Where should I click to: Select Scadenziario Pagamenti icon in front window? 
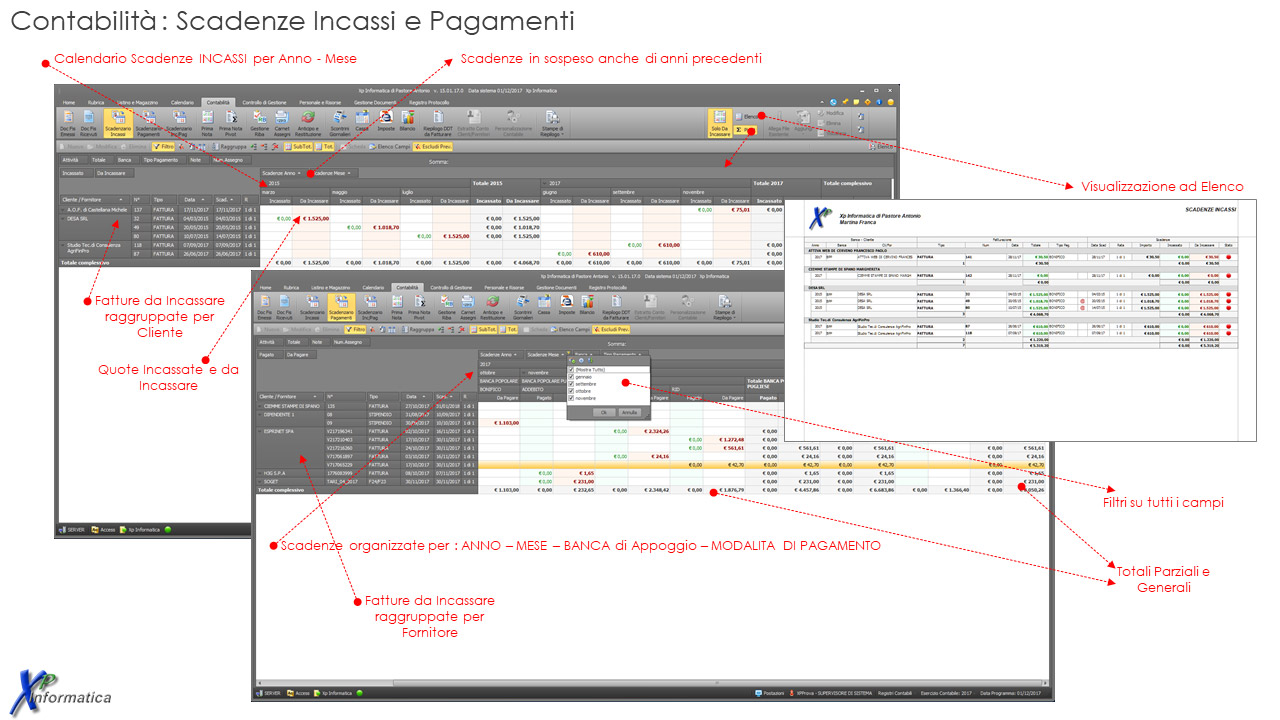click(x=341, y=308)
